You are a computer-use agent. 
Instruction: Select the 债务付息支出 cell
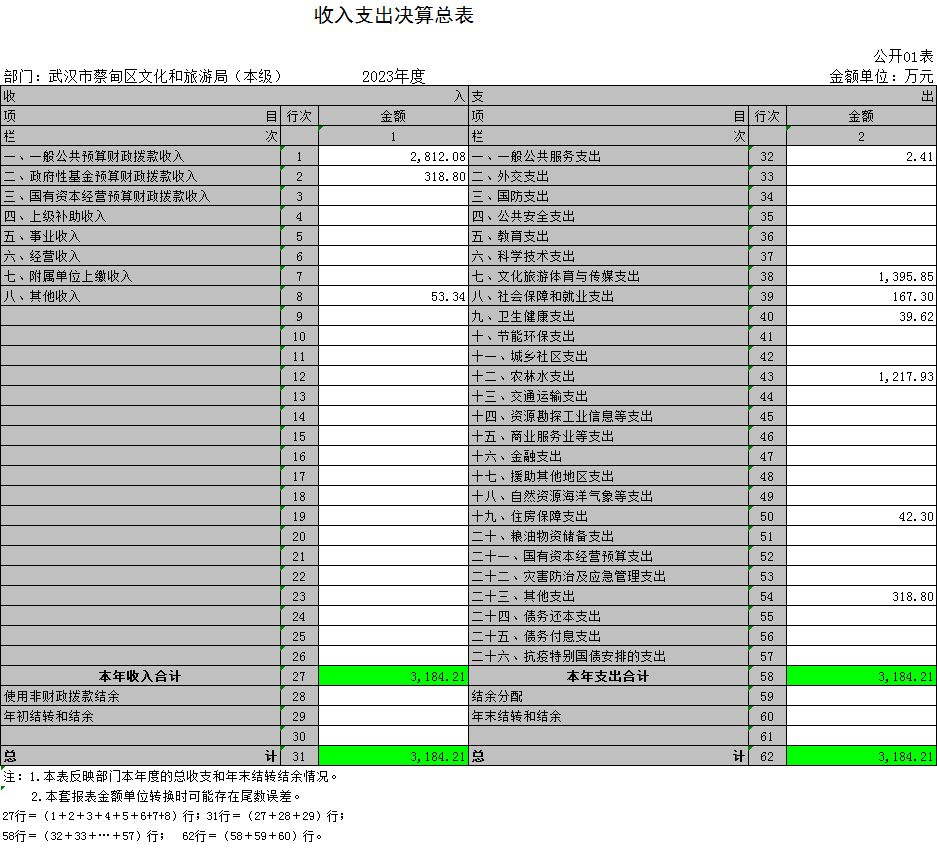(609, 637)
